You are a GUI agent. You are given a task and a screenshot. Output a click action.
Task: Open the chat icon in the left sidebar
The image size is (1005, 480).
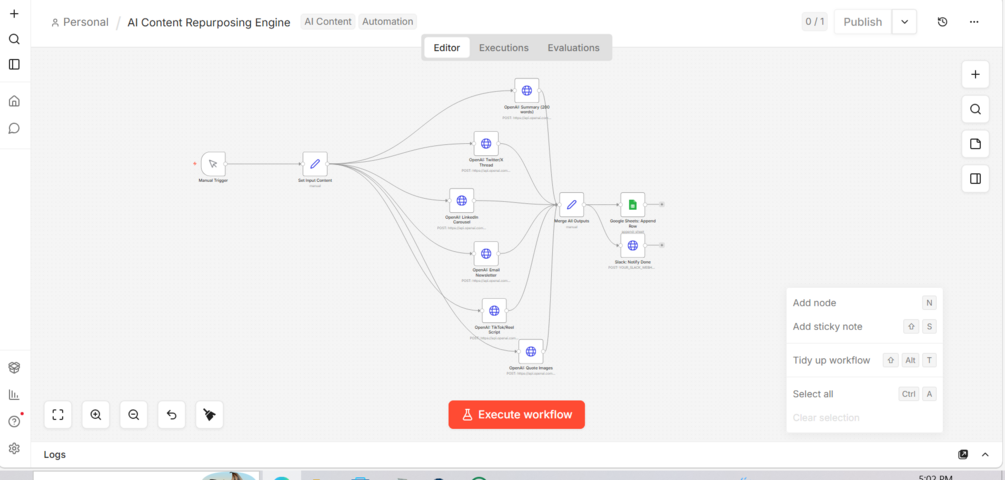[14, 128]
